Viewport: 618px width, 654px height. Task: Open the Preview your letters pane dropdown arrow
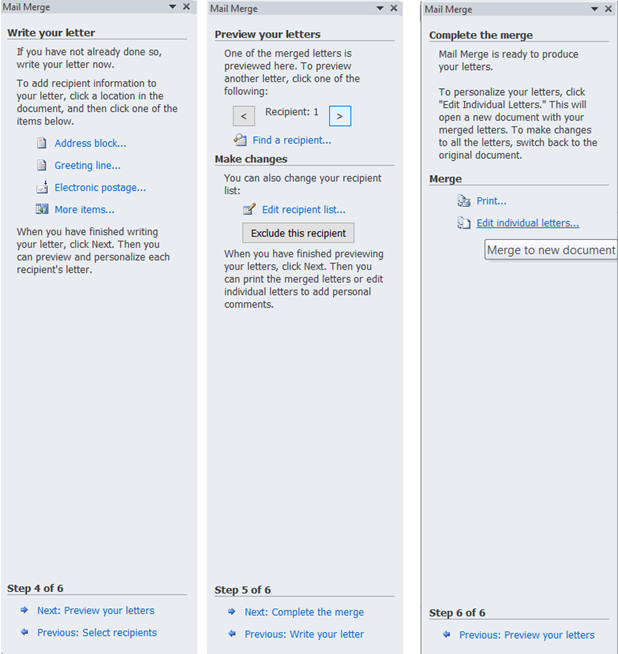coord(380,8)
